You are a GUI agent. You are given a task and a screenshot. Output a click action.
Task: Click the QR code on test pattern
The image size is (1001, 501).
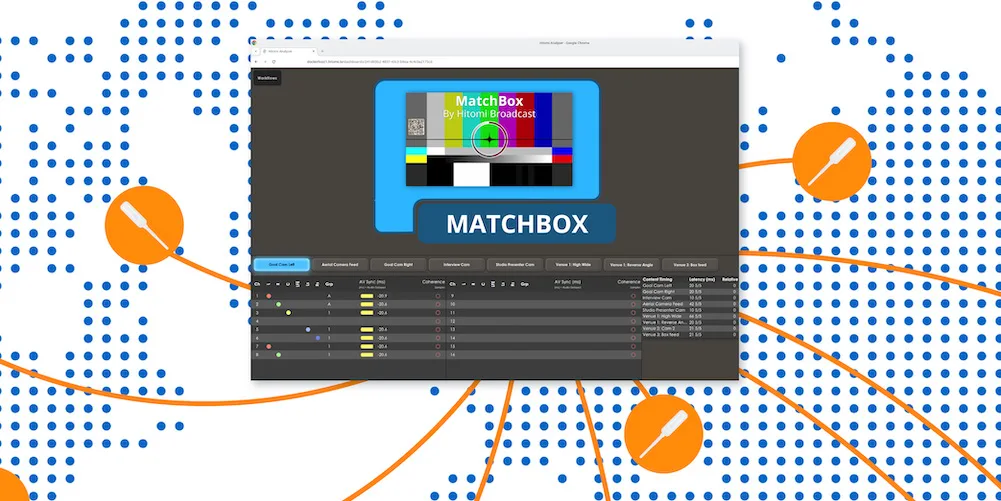tap(416, 127)
